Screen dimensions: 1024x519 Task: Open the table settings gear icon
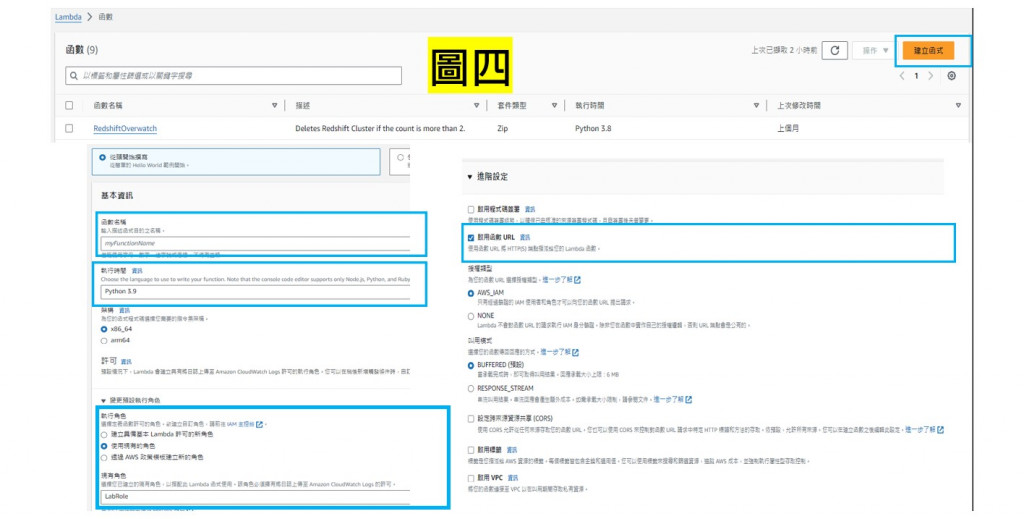click(x=952, y=76)
